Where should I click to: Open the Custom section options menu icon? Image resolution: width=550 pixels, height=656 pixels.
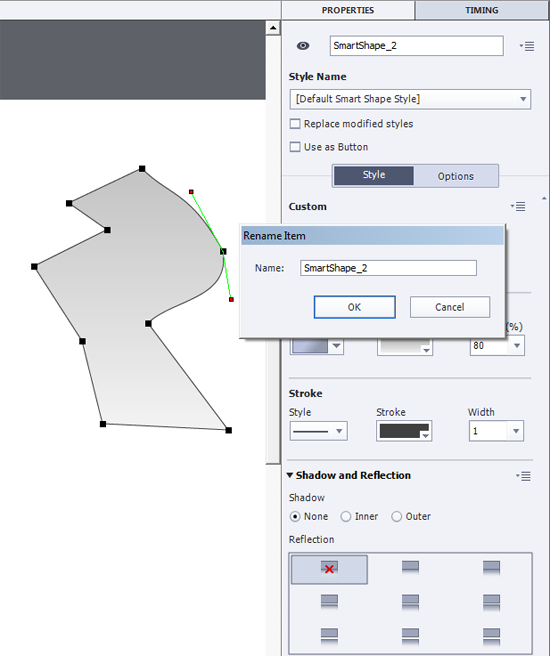[518, 206]
